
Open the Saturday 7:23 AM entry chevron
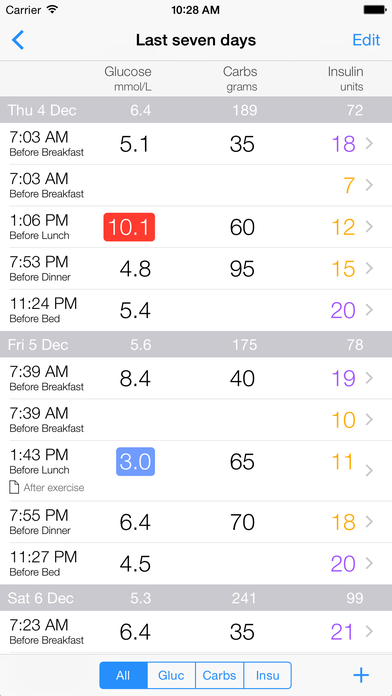[x=369, y=631]
